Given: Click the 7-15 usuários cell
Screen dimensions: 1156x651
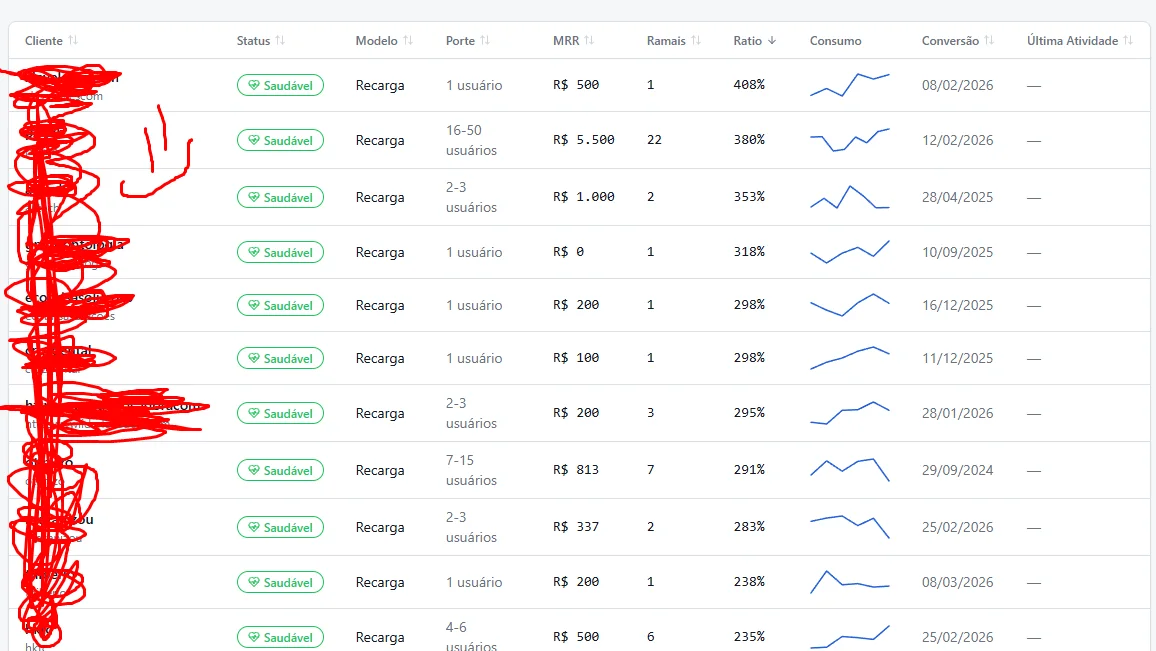Looking at the screenshot, I should [471, 470].
